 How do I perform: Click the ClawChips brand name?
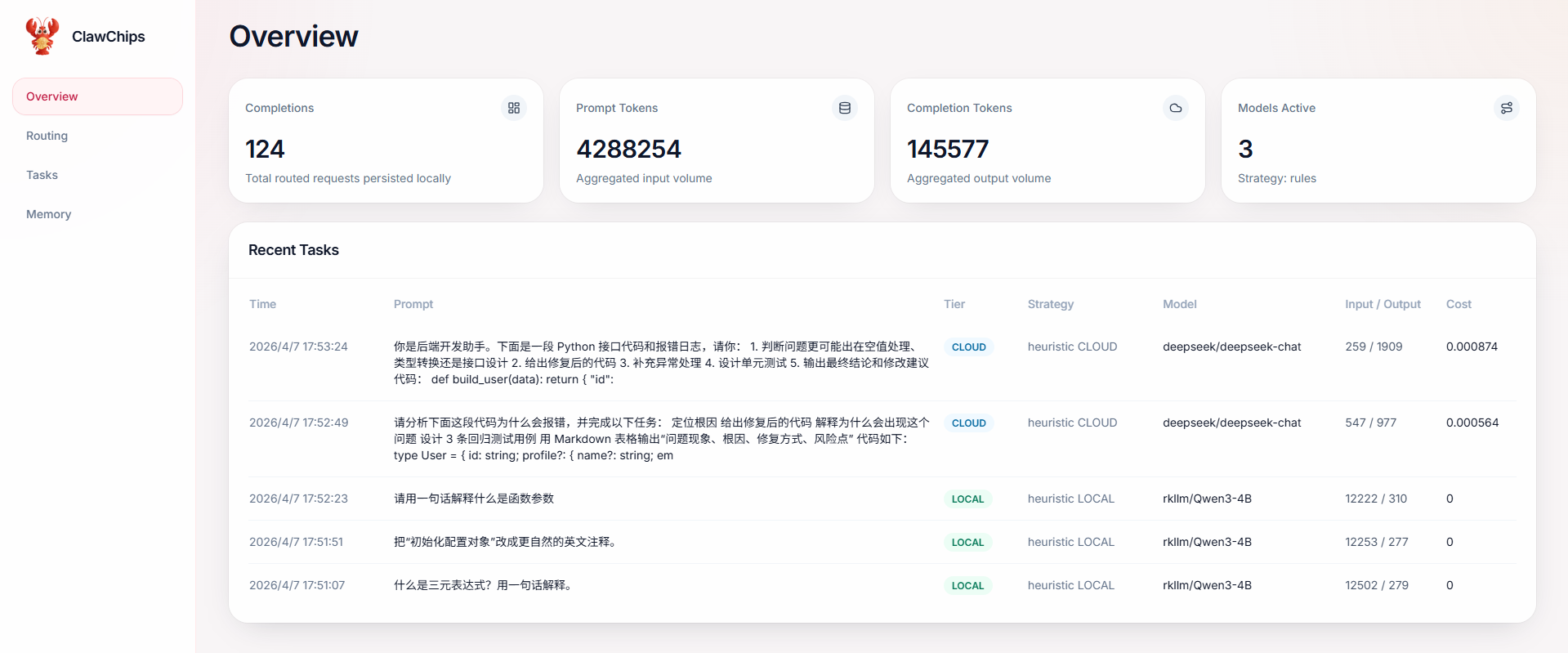point(109,37)
